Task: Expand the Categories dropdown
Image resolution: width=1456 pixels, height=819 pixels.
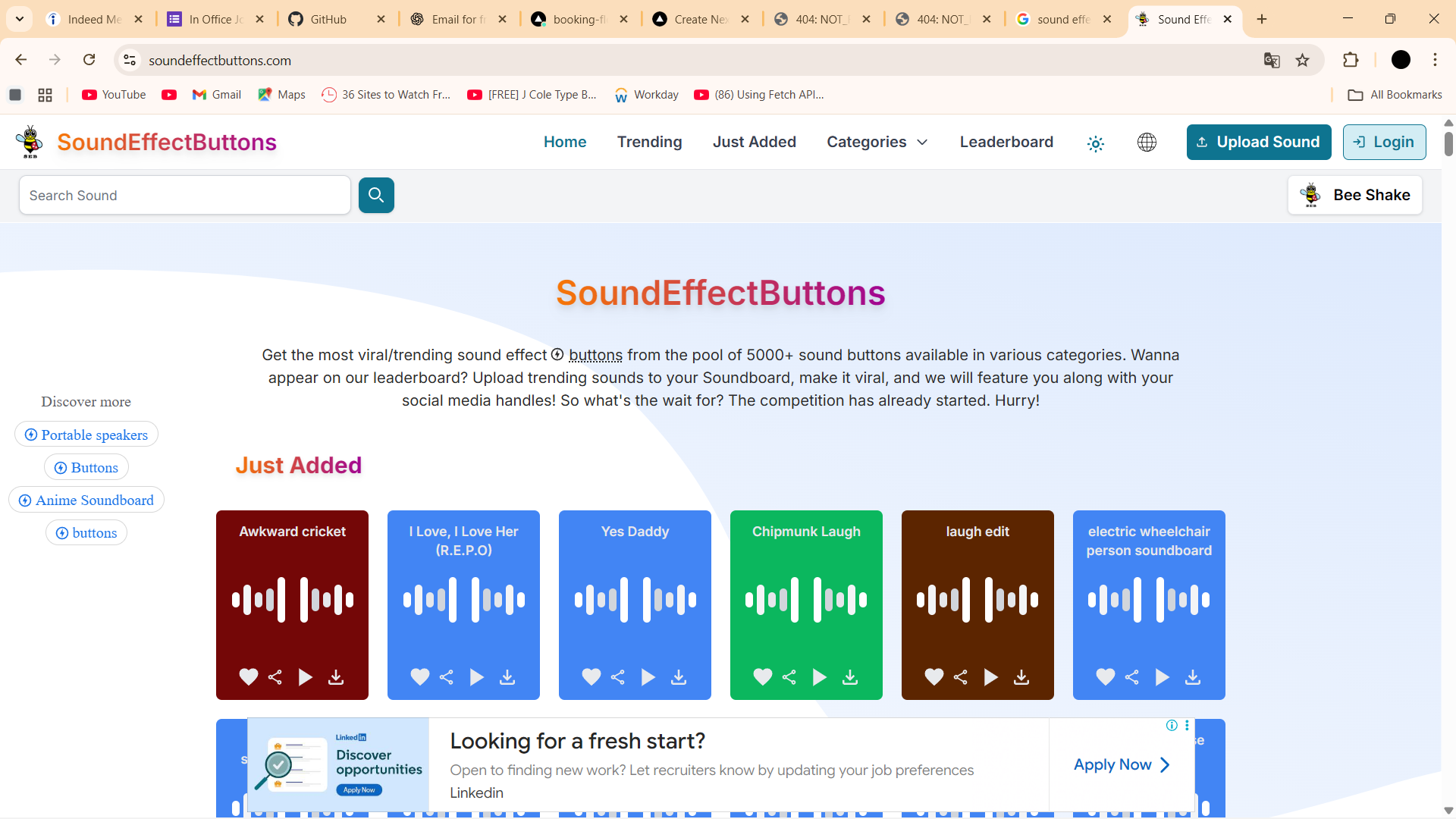Action: 877,142
